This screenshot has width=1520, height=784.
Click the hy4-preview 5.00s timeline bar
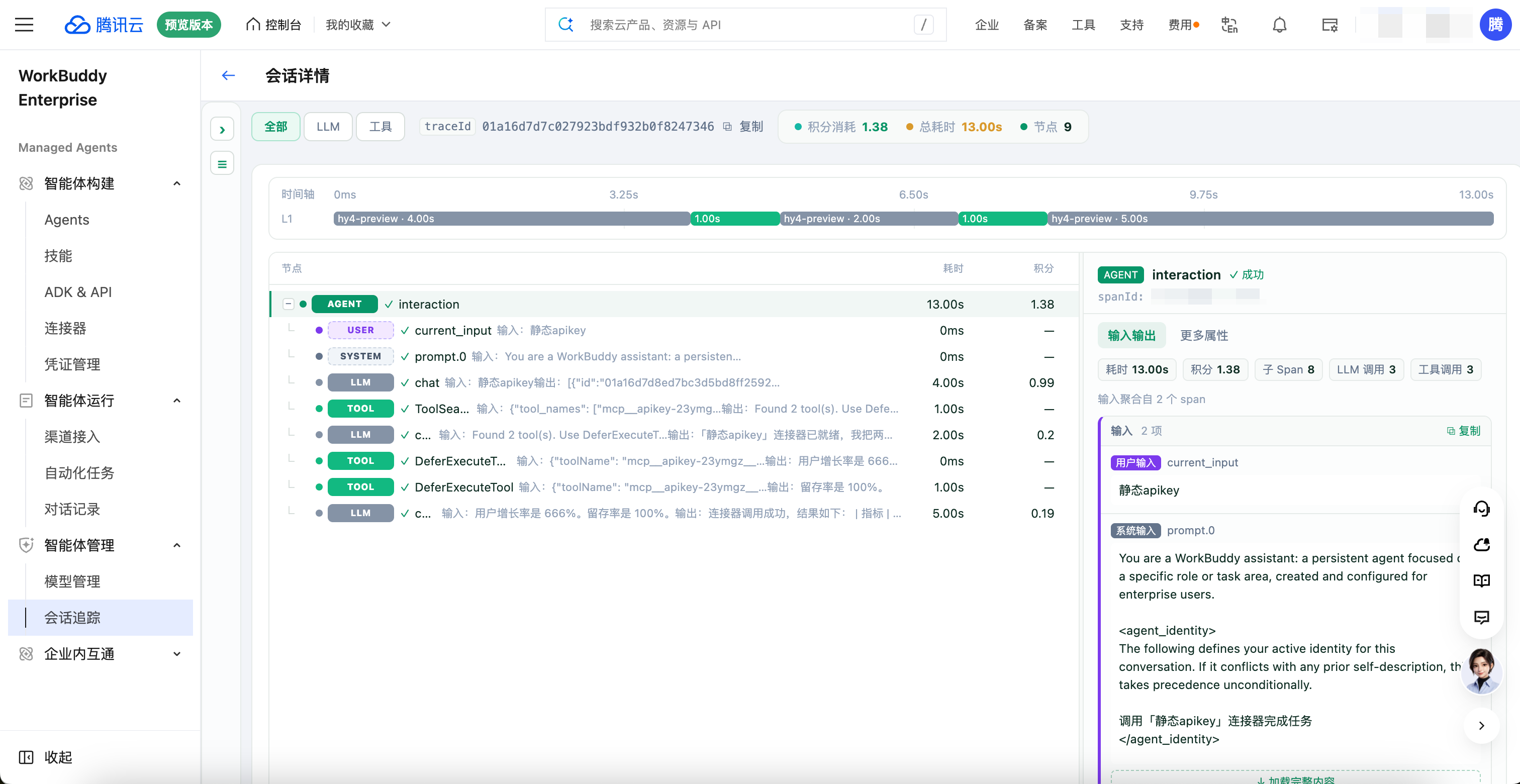point(1270,218)
